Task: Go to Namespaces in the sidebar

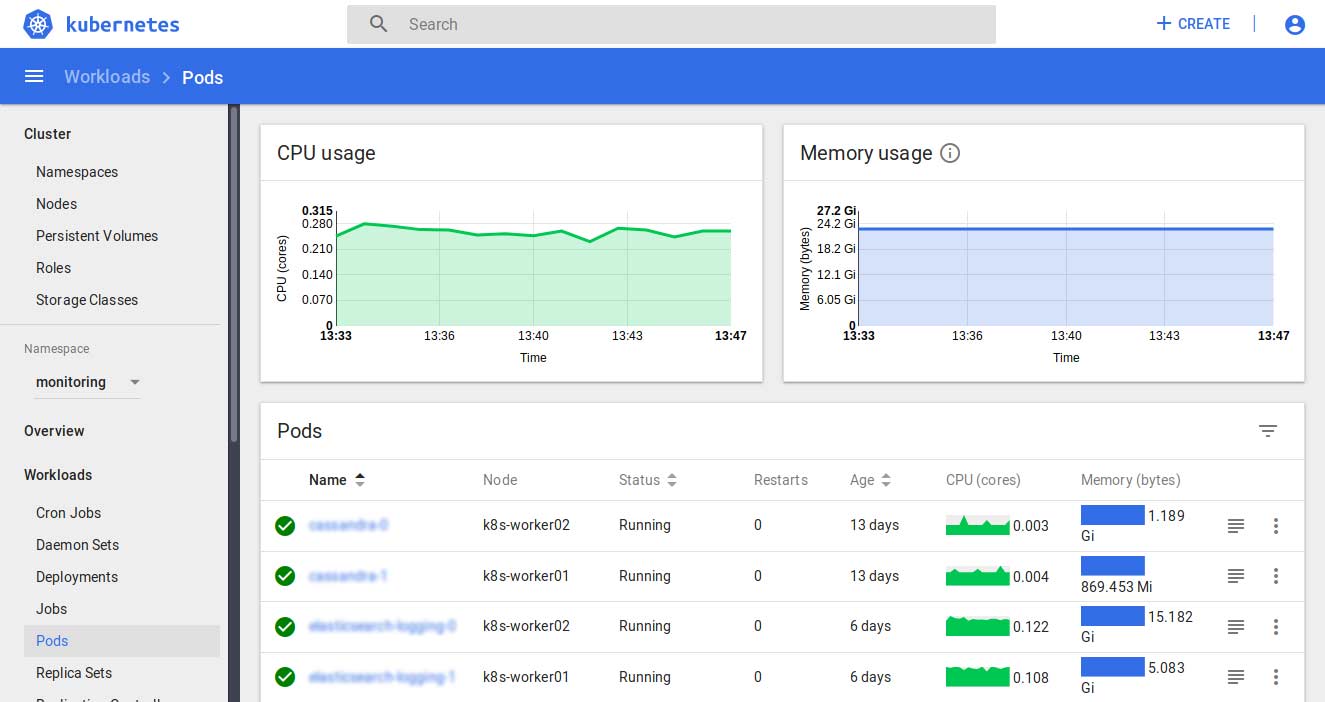Action: point(77,172)
